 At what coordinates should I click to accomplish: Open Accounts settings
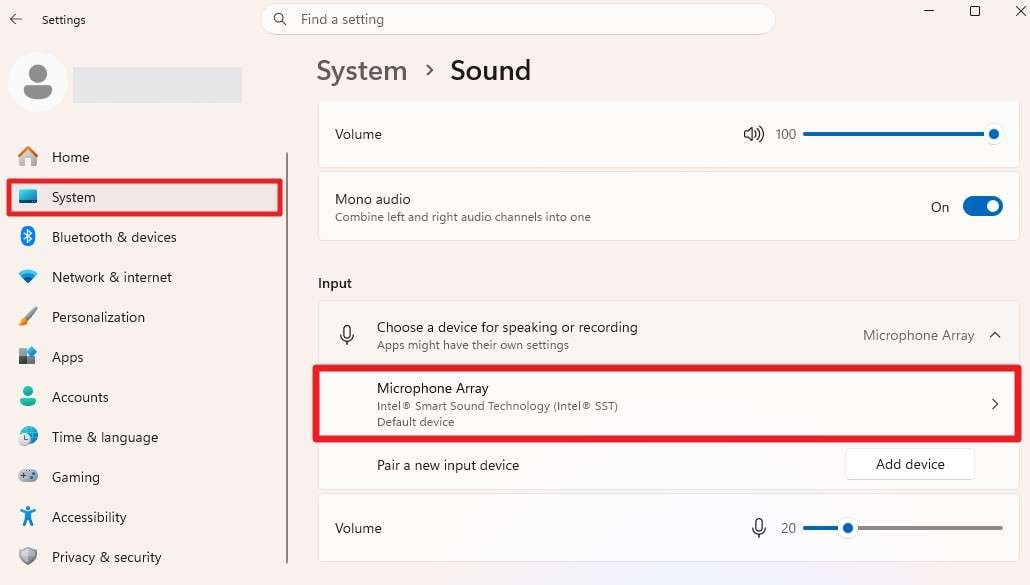pos(145,397)
